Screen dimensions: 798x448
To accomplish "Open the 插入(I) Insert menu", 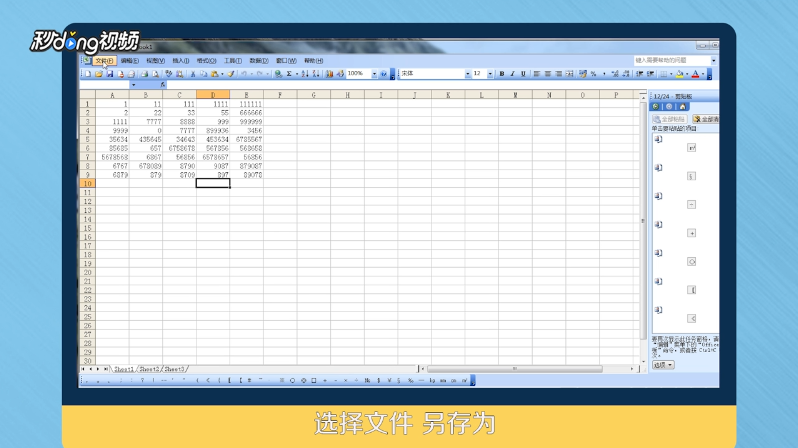I will (x=181, y=61).
